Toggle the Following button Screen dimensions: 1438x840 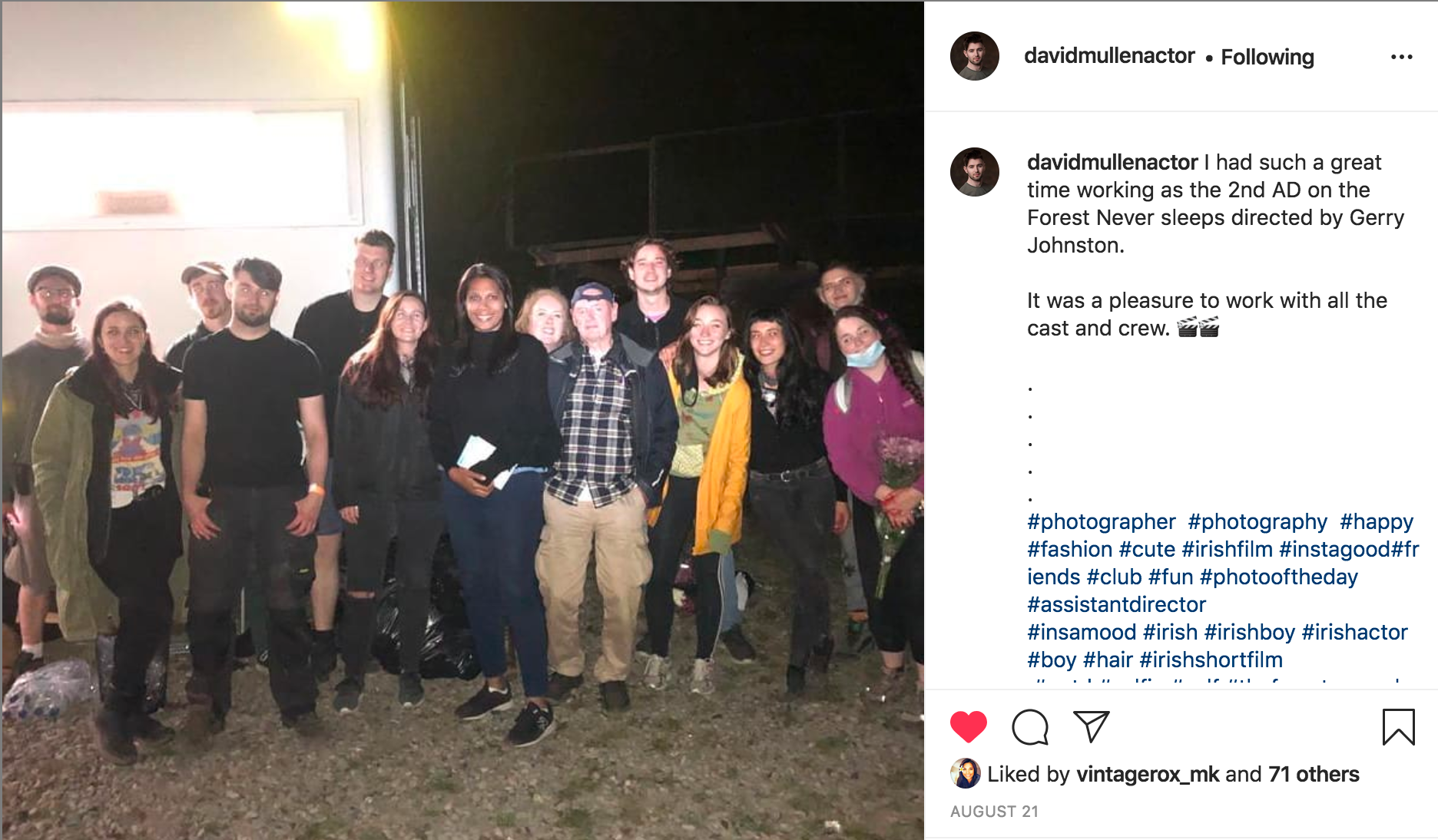coord(1267,57)
